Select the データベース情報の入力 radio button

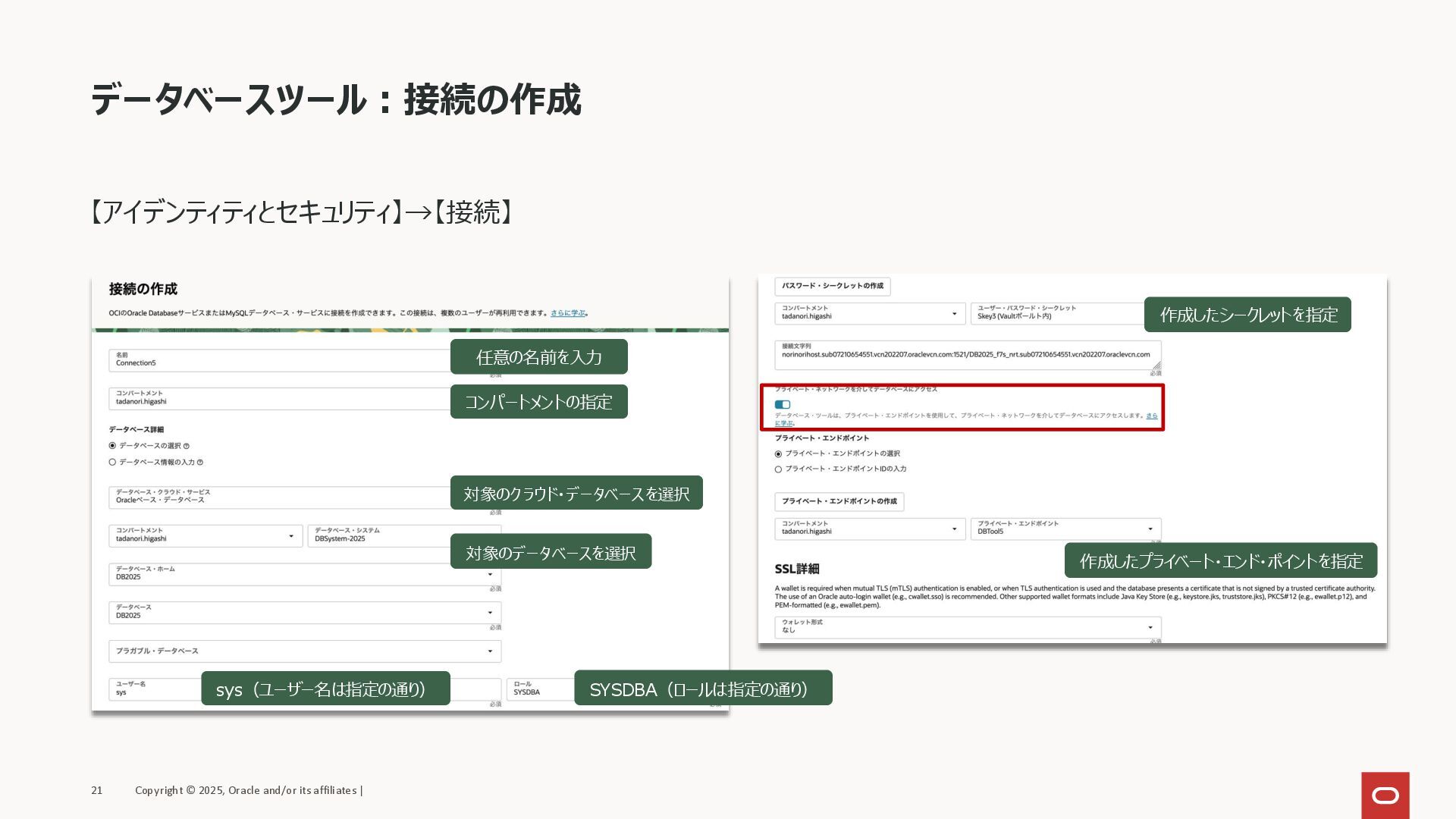point(112,462)
